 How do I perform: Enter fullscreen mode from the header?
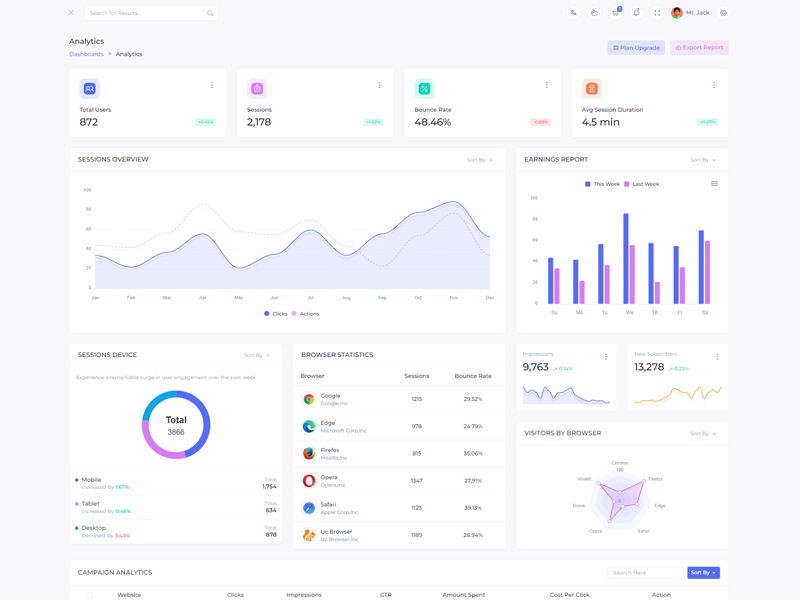[657, 13]
